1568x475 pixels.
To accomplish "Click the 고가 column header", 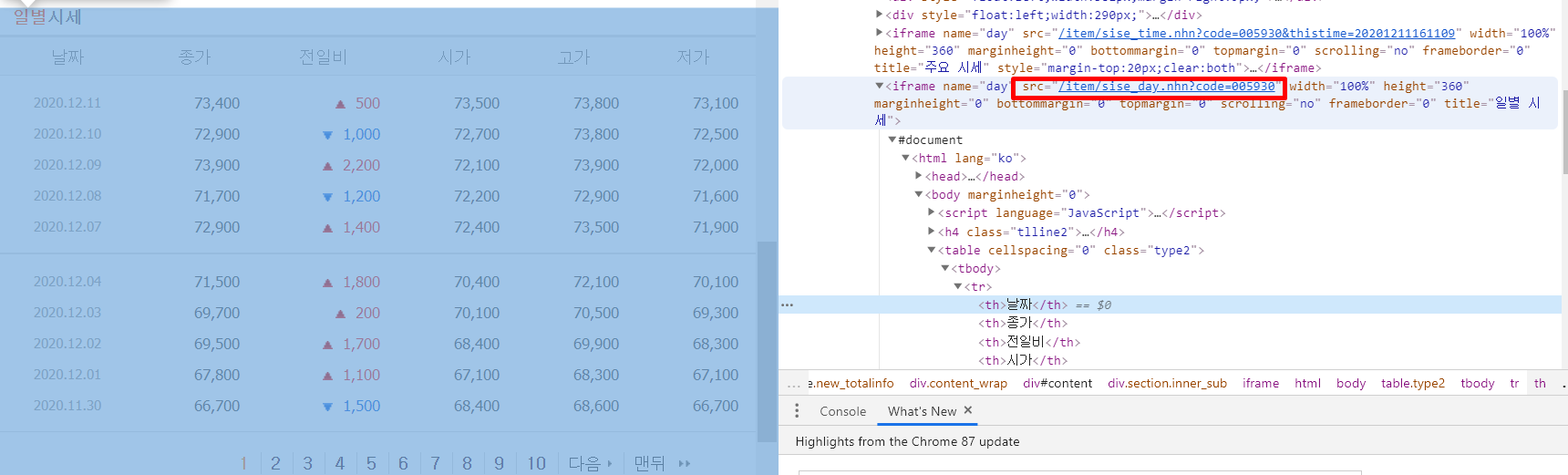I will pos(574,57).
